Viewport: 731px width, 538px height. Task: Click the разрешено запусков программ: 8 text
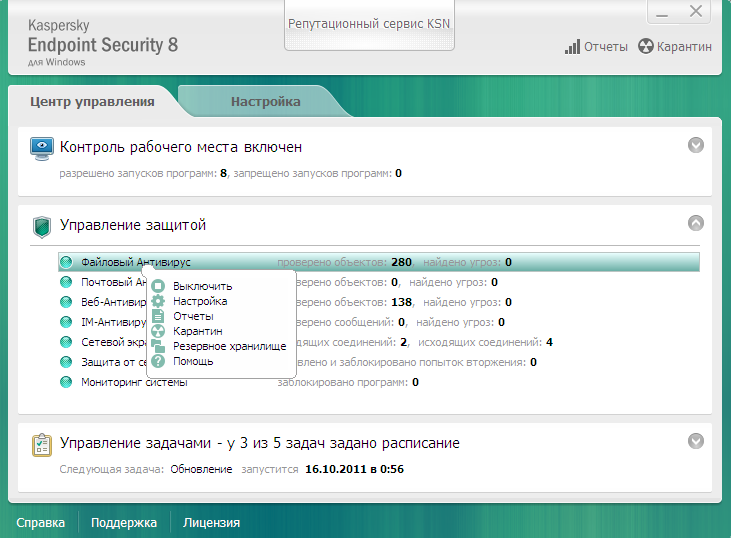pyautogui.click(x=143, y=173)
